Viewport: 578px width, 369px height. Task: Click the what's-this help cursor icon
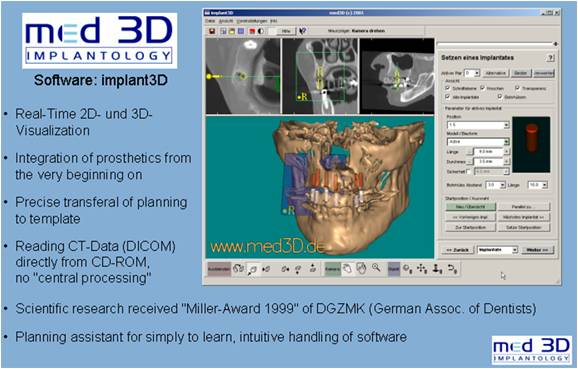pos(303,31)
